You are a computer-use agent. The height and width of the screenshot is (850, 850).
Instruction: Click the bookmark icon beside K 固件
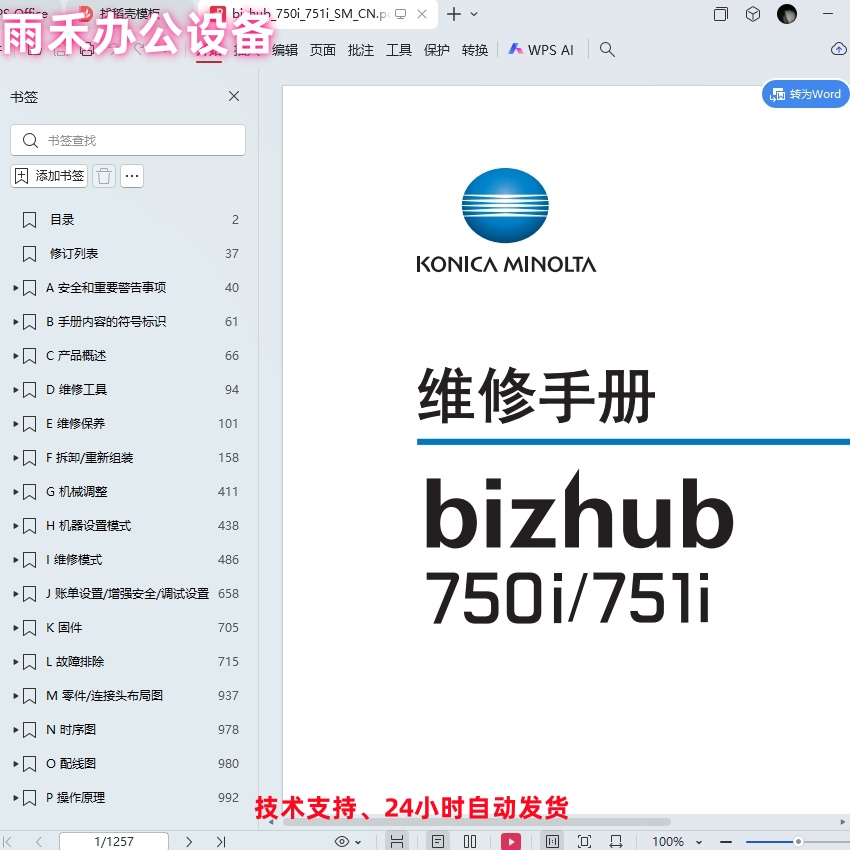click(x=29, y=628)
